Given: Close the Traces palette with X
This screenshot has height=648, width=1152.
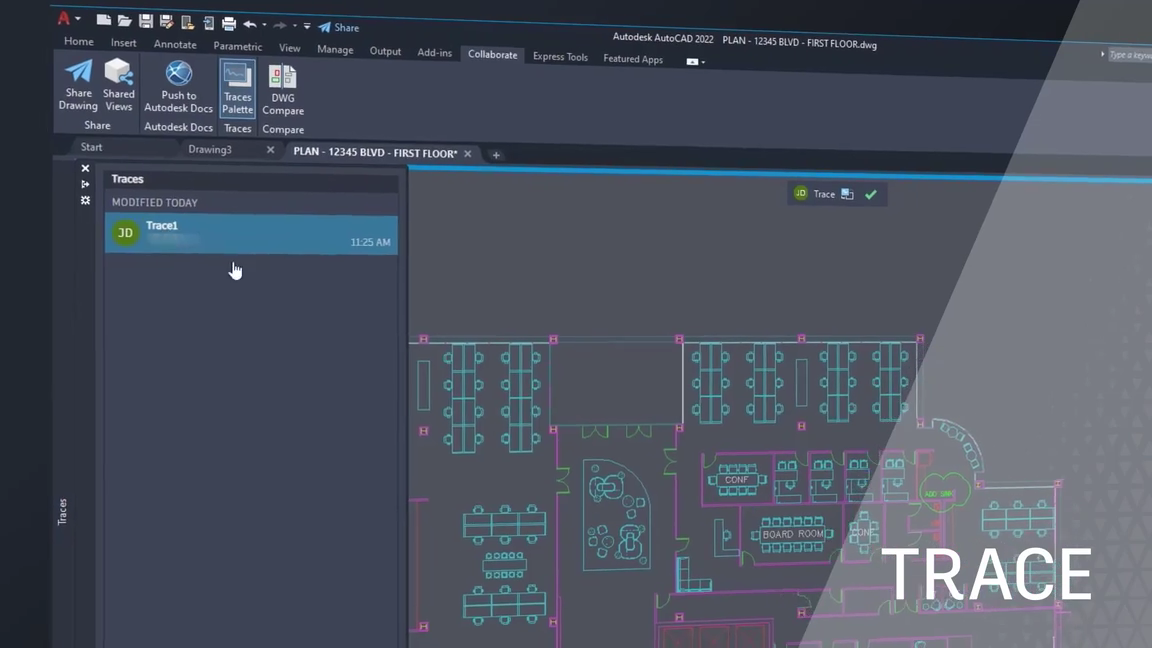Looking at the screenshot, I should coord(85,168).
